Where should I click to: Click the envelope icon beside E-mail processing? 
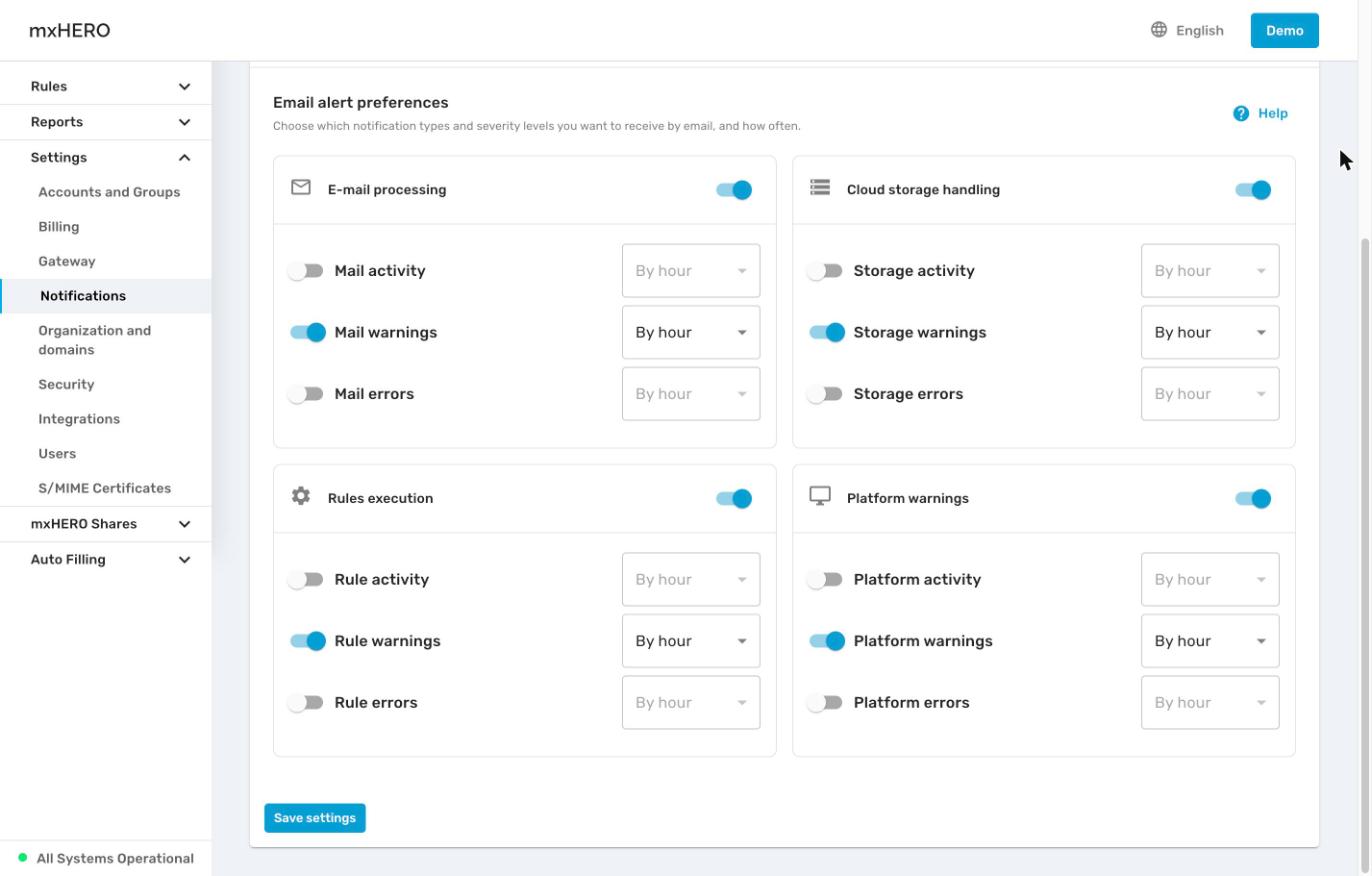coord(301,187)
